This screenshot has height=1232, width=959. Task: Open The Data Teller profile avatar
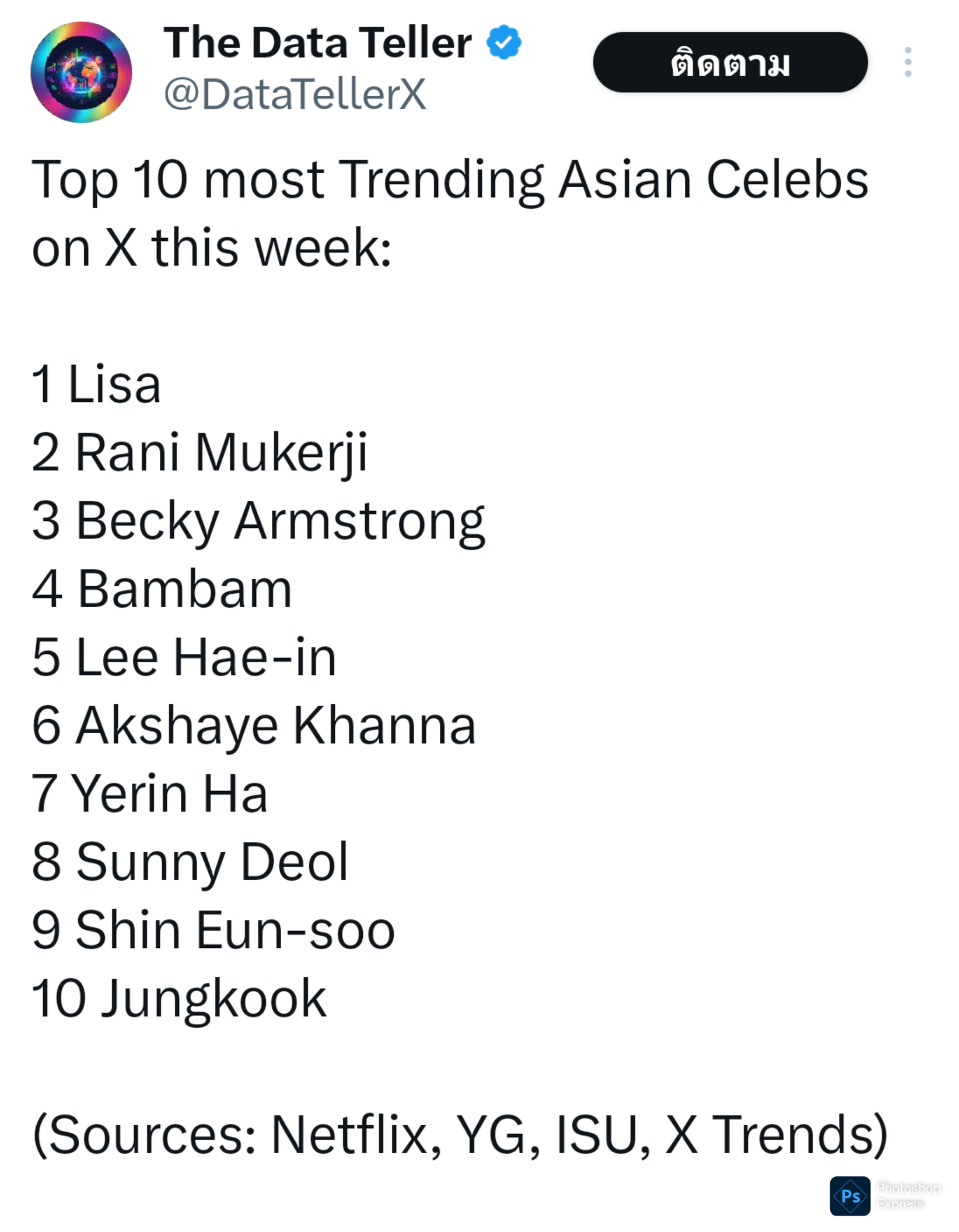81,72
